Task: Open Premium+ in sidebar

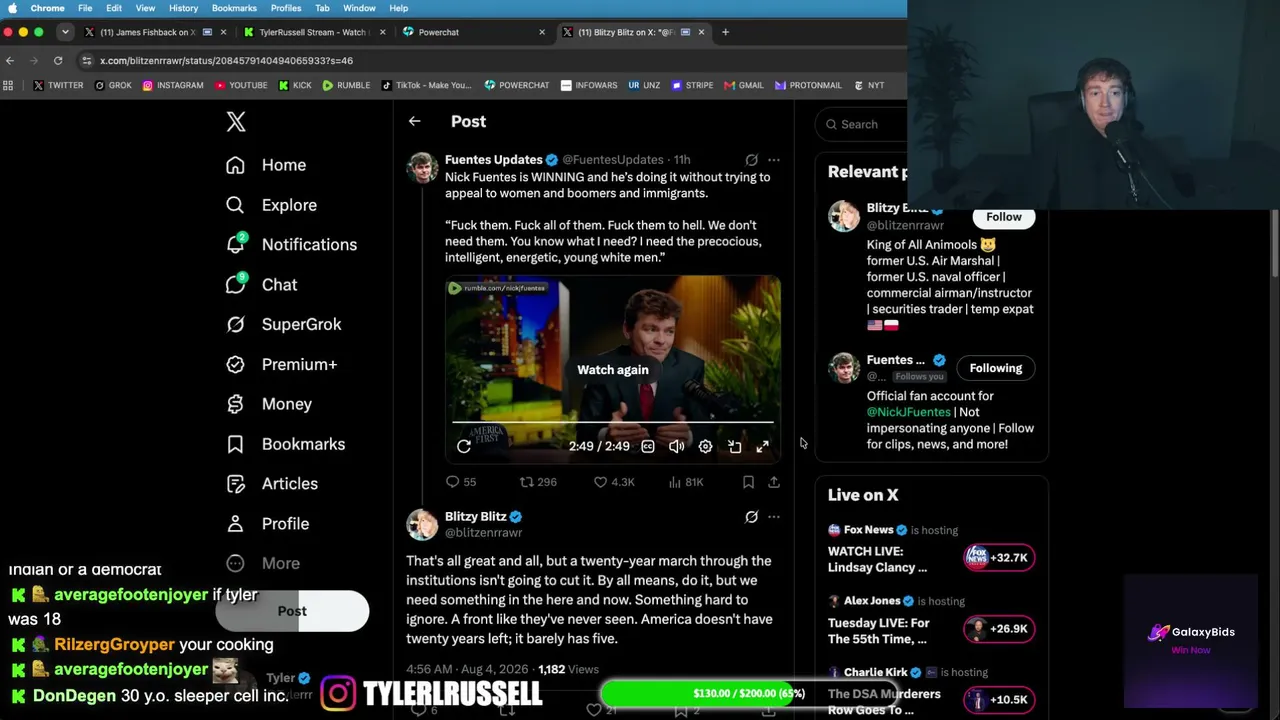Action: tap(281, 364)
